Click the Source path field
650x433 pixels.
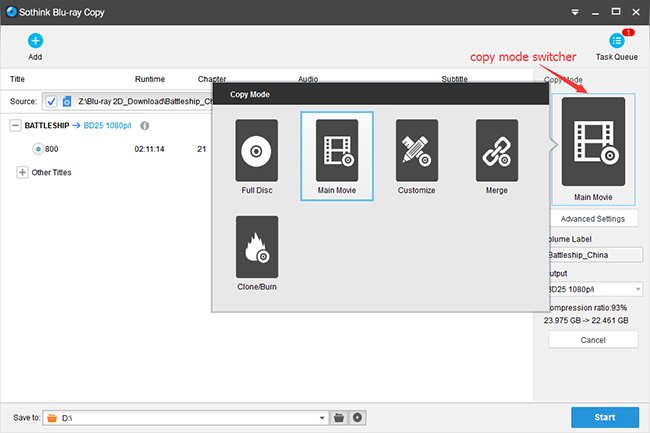click(127, 102)
